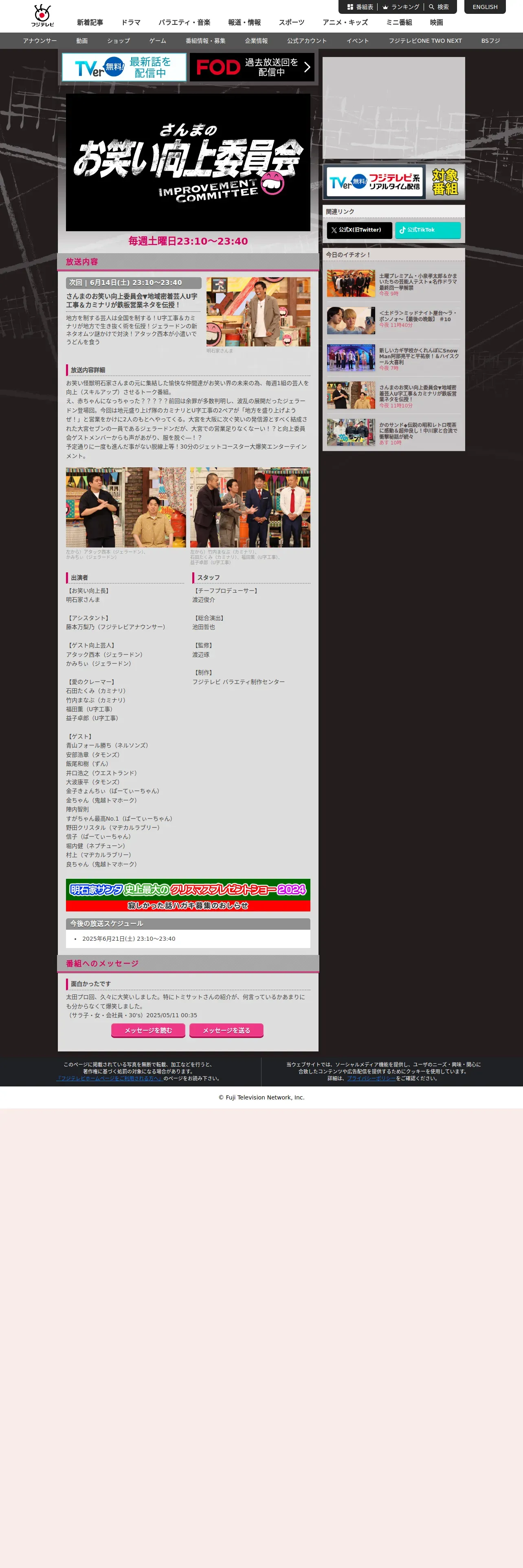Open the 報道・情報 menu
523x1568 pixels.
244,22
